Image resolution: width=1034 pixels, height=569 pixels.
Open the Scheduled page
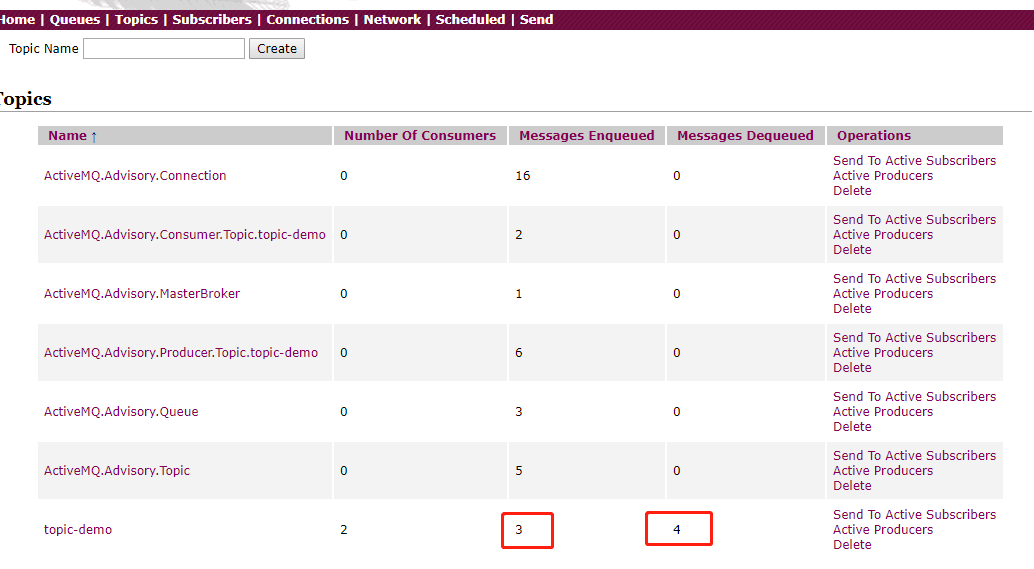pos(470,20)
